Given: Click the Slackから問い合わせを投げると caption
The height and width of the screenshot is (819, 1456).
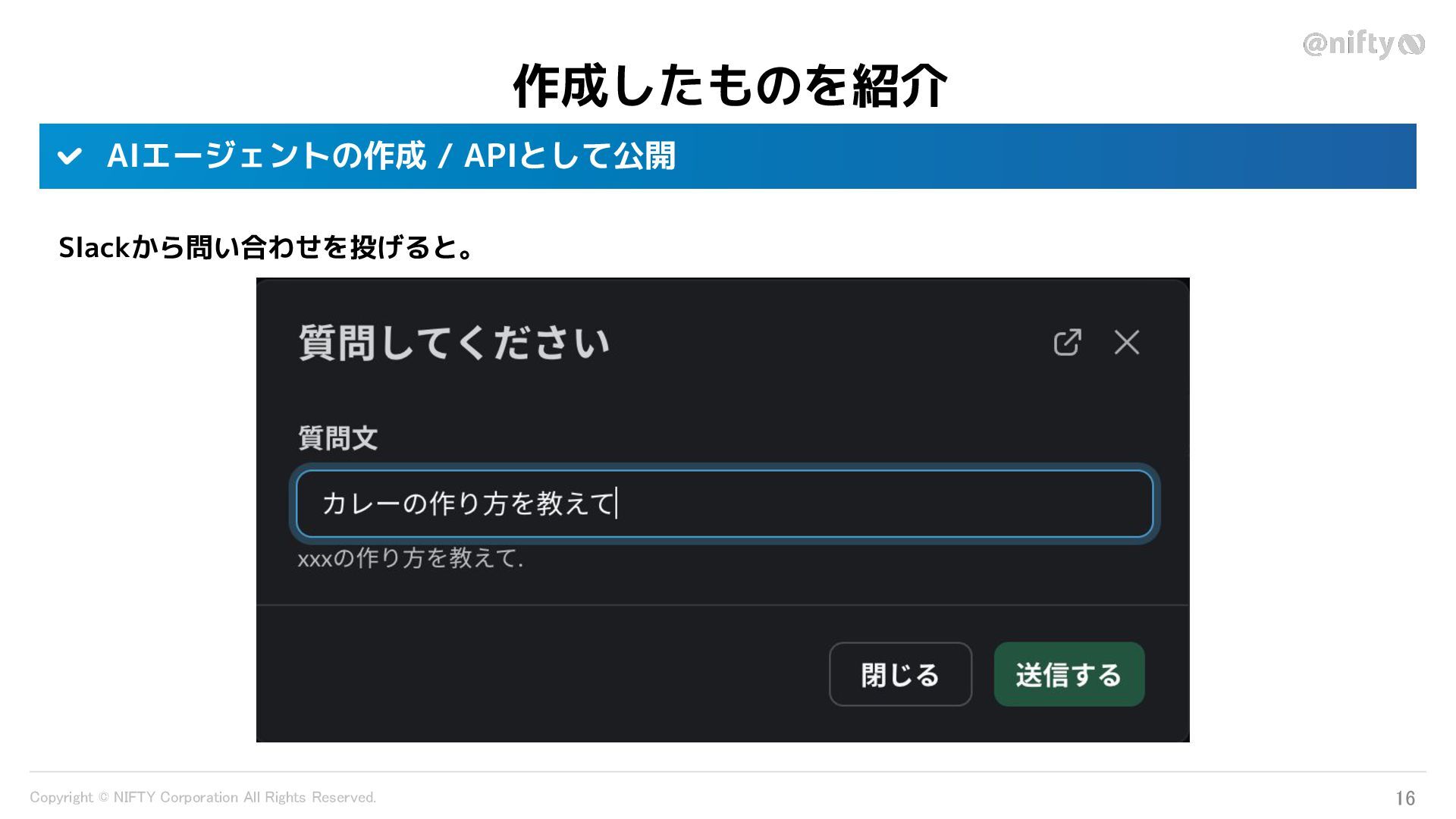Looking at the screenshot, I should point(266,247).
